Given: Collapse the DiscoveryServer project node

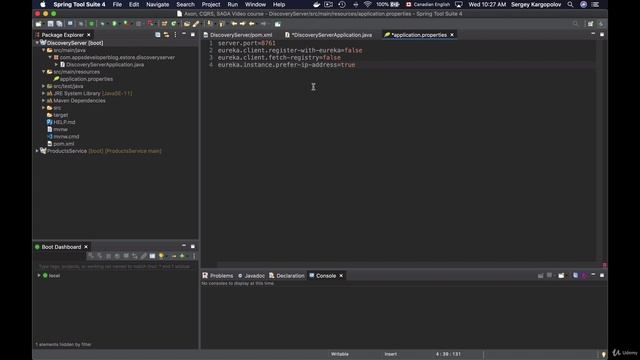Looking at the screenshot, I should (37, 43).
